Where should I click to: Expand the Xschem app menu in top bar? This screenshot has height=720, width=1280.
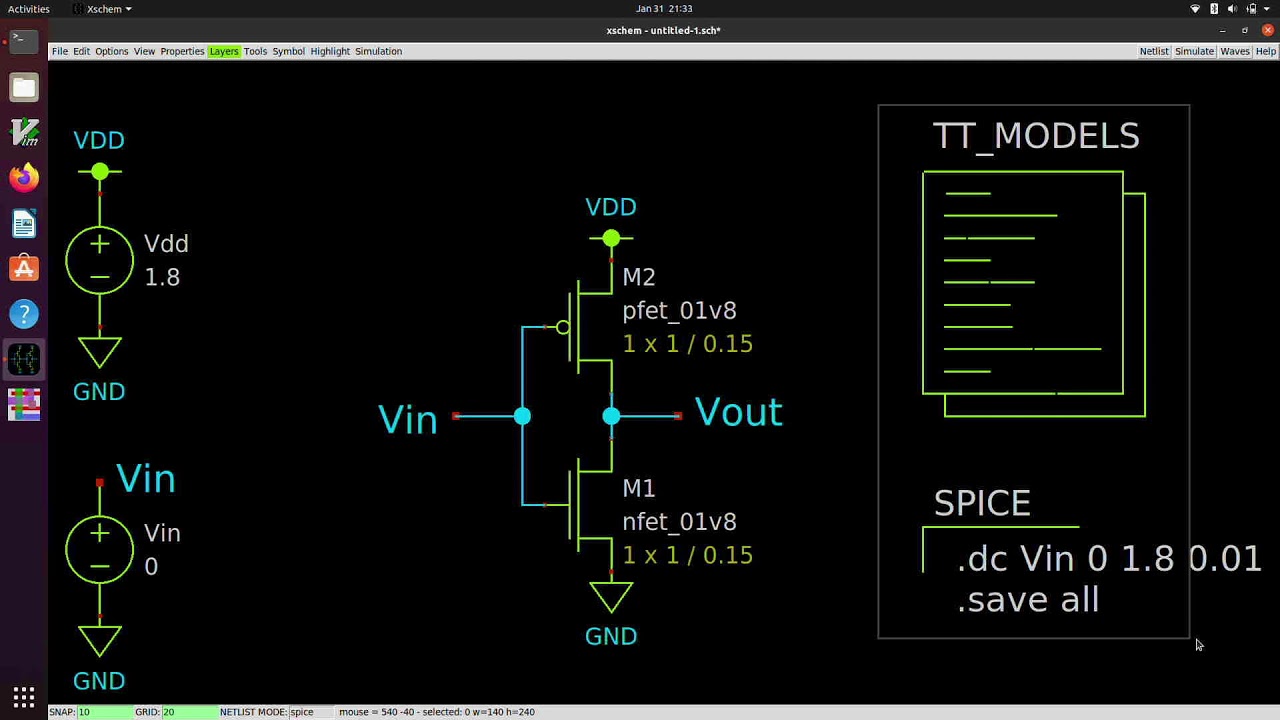[103, 9]
